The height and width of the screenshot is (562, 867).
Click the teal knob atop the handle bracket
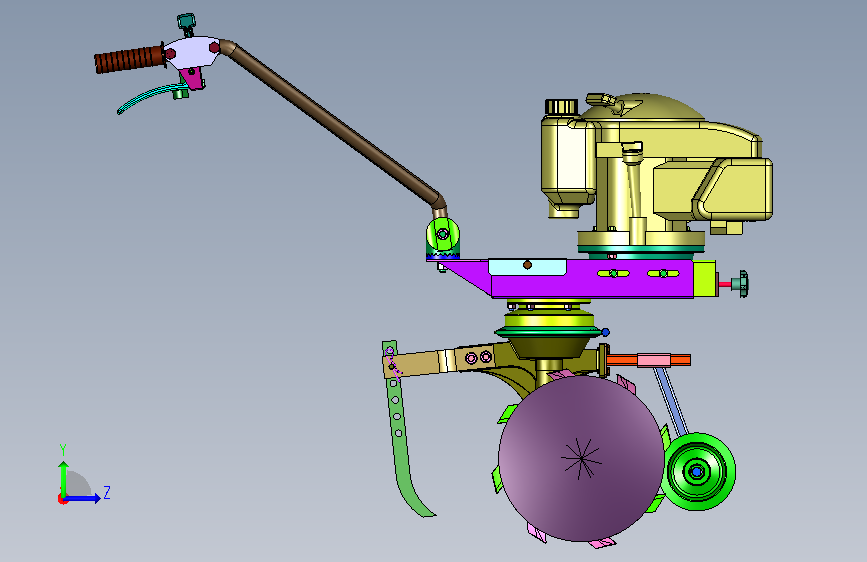pyautogui.click(x=186, y=24)
